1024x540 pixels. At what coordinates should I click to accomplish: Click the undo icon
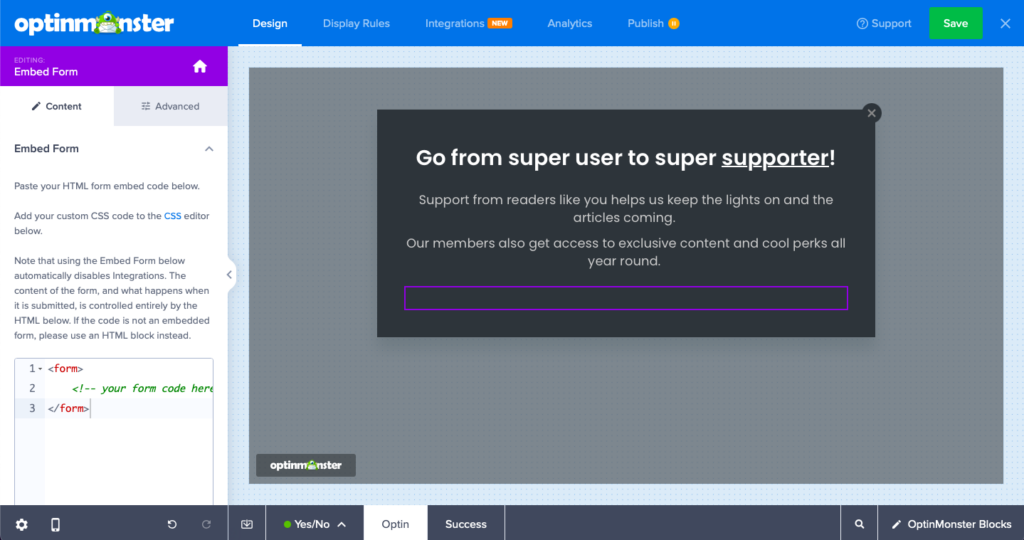click(172, 524)
